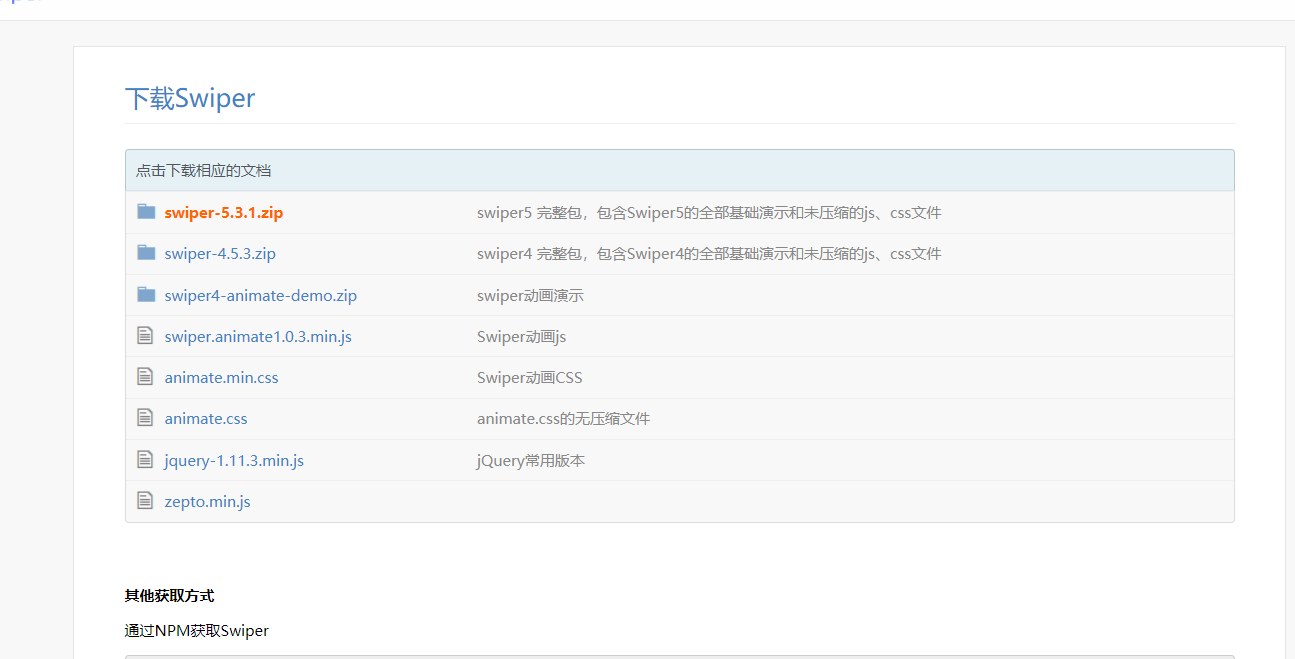Click the jQuery常用版本 description
This screenshot has width=1295, height=659.
coord(531,461)
